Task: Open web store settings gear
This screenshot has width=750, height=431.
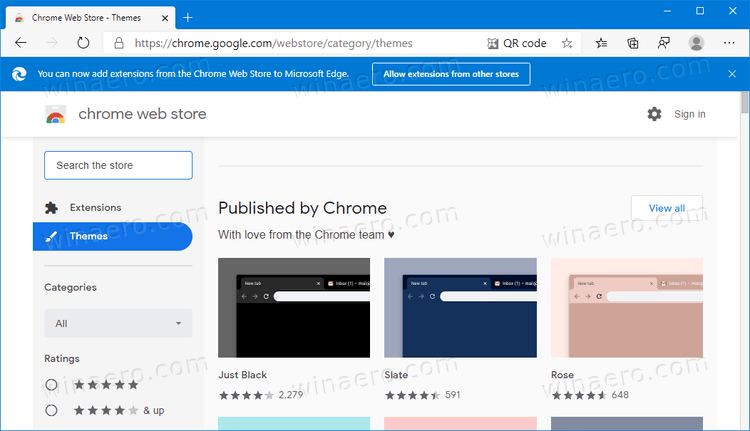Action: 654,114
